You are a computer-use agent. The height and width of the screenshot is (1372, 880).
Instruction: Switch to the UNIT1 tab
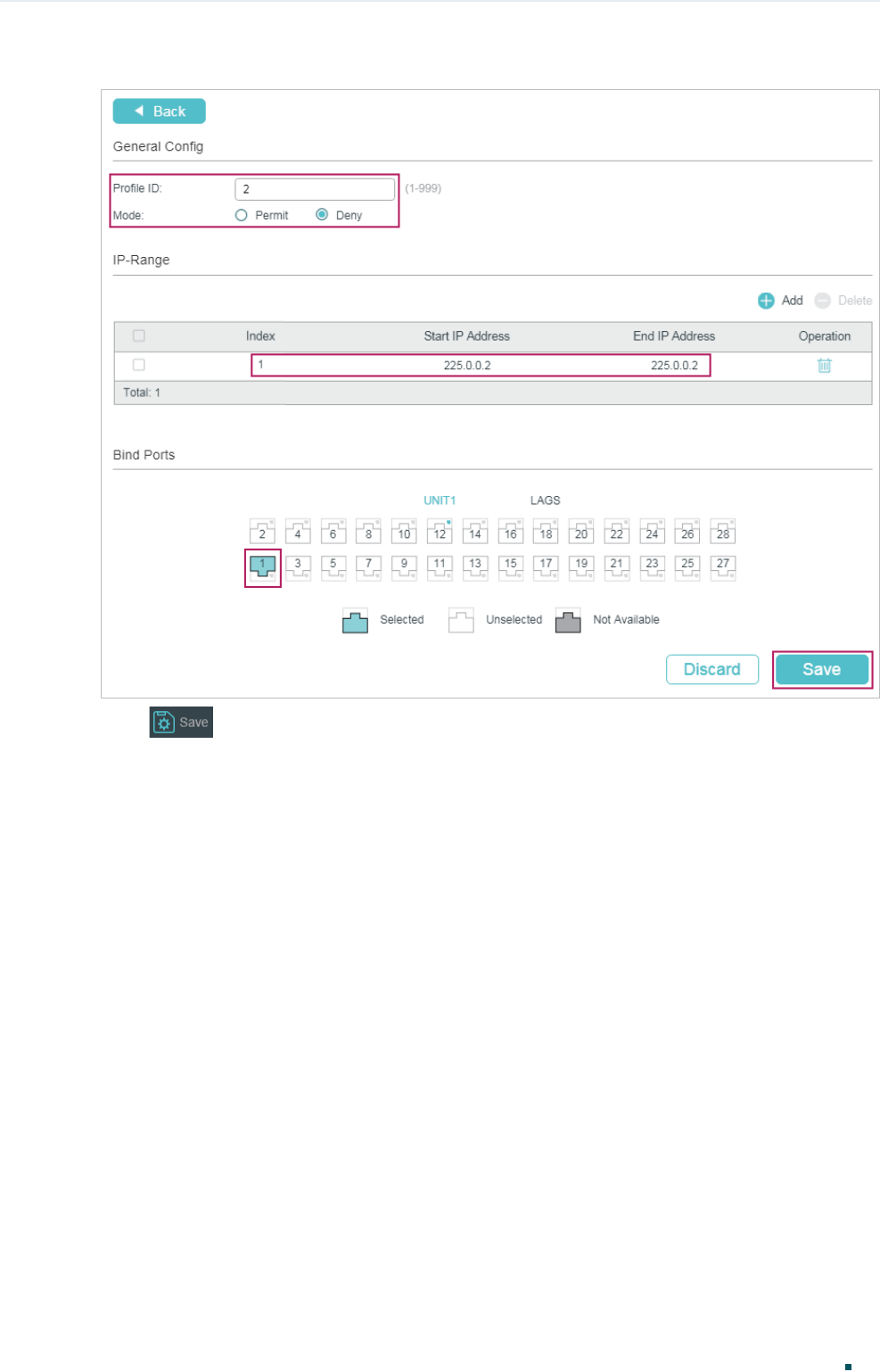click(x=440, y=500)
